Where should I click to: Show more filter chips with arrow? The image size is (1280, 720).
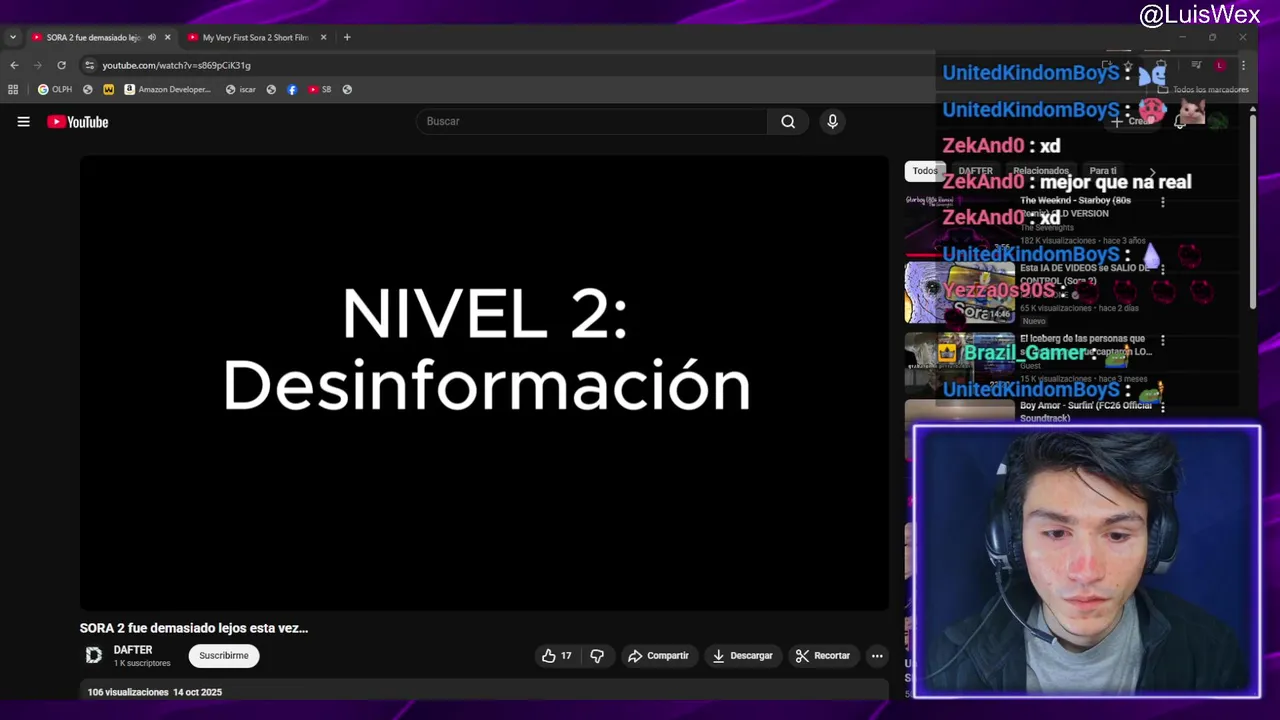coord(1152,172)
